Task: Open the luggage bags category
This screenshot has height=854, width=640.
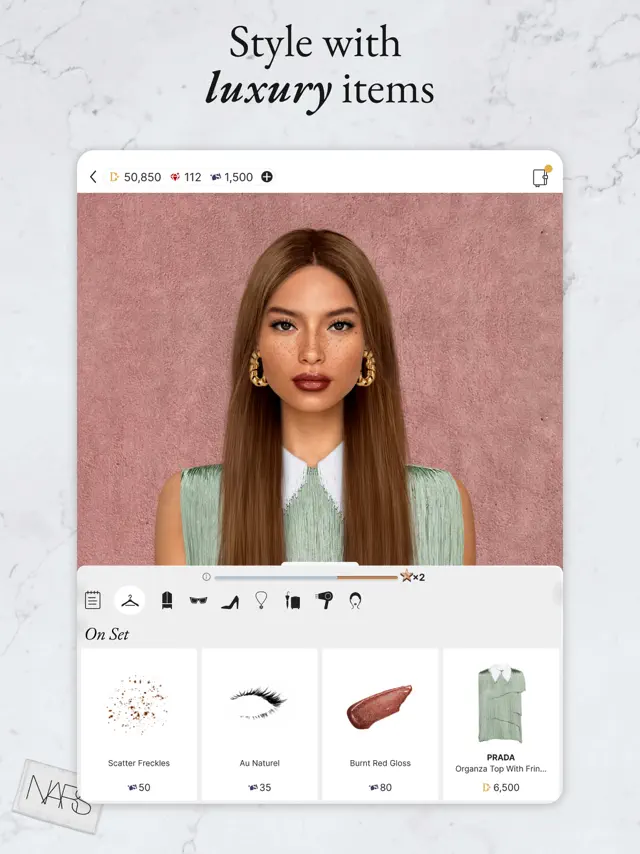Action: 292,601
